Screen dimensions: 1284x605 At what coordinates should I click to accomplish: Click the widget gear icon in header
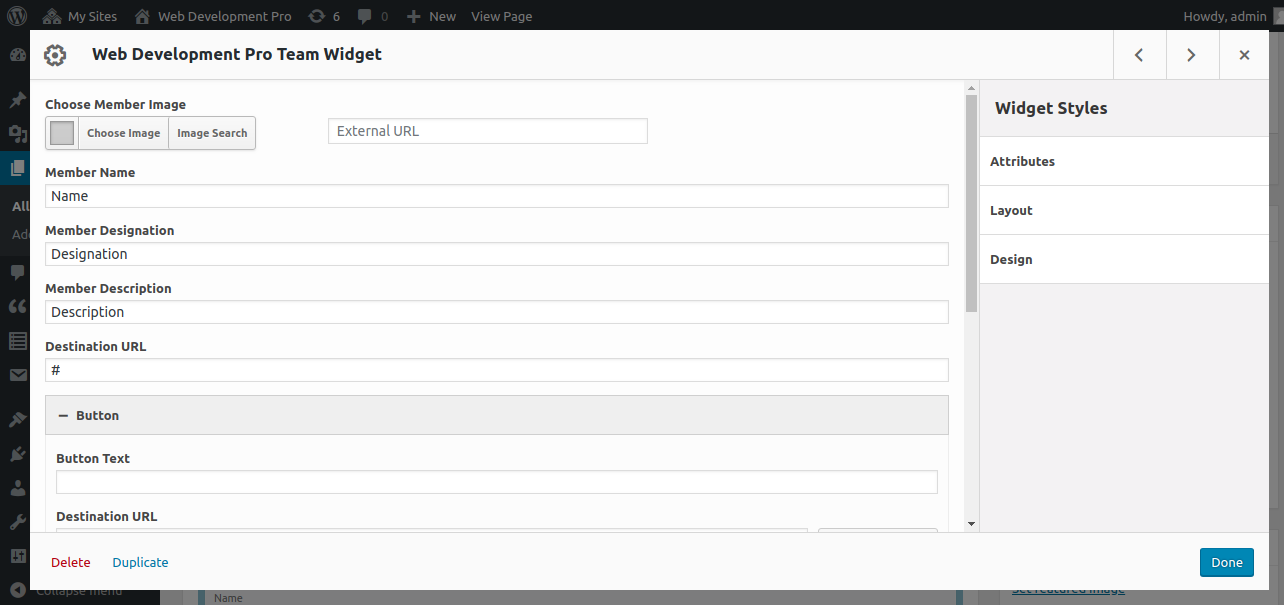point(55,55)
